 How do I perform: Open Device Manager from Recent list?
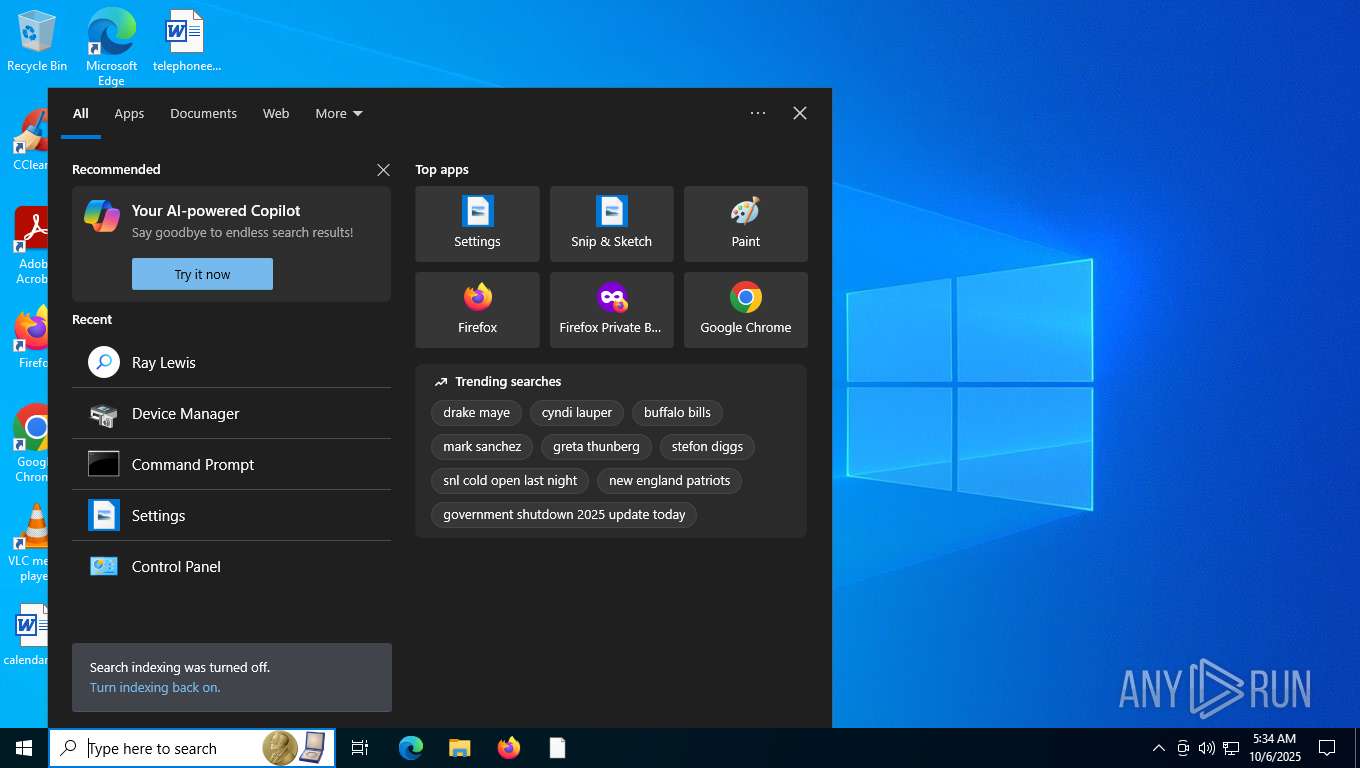point(231,413)
